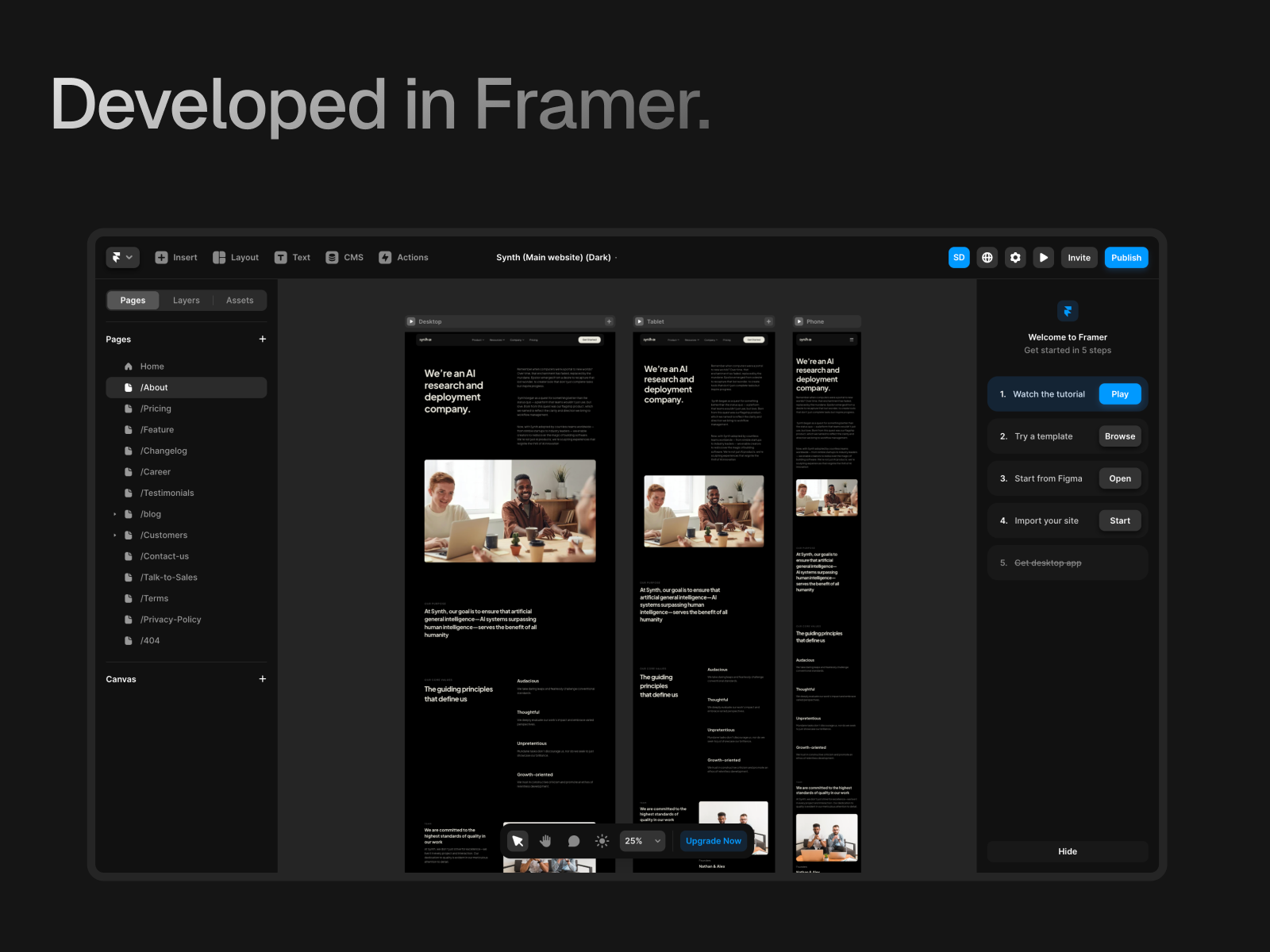The image size is (1270, 952).
Task: Toggle the light/dark sun icon
Action: coord(602,841)
